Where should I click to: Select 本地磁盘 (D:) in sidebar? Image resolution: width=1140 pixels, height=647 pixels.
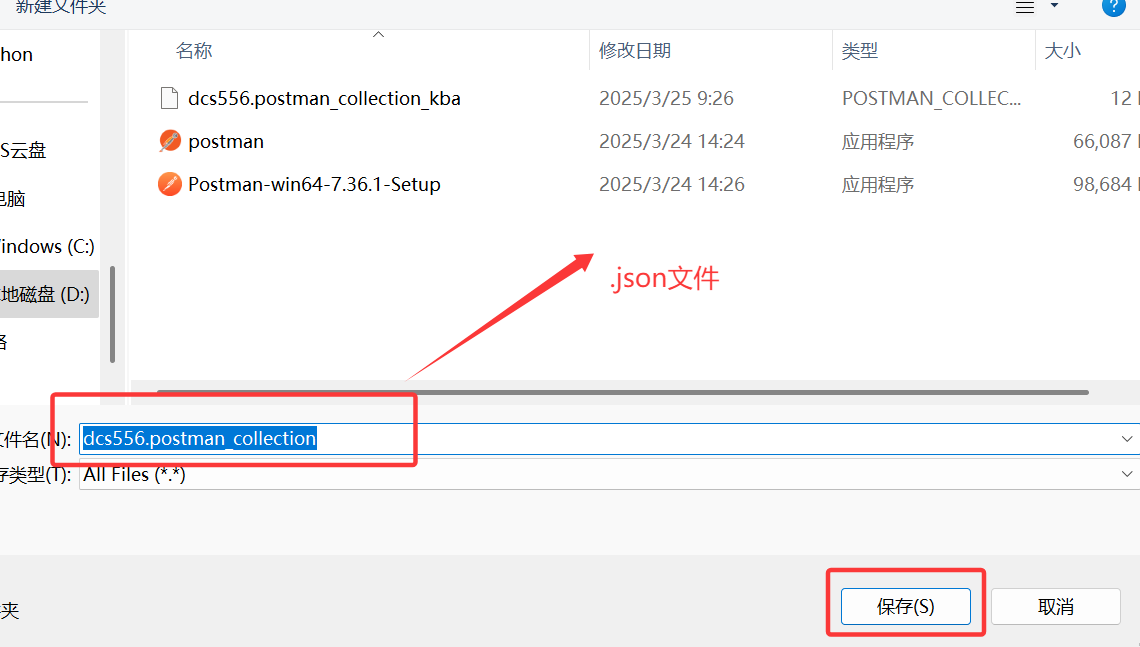coord(47,294)
